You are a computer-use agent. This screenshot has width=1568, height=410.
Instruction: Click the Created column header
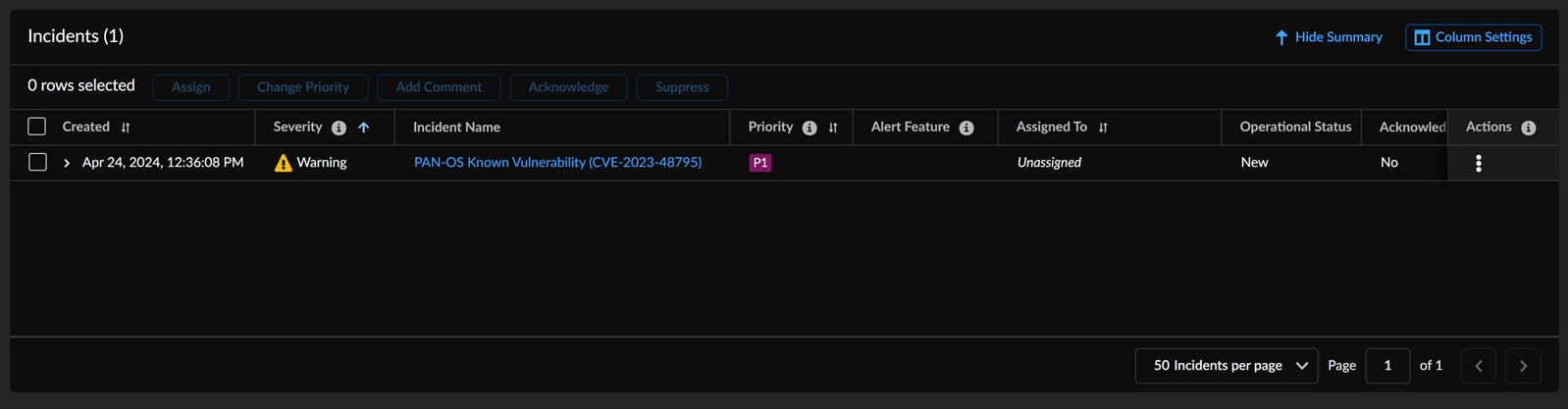pyautogui.click(x=86, y=128)
